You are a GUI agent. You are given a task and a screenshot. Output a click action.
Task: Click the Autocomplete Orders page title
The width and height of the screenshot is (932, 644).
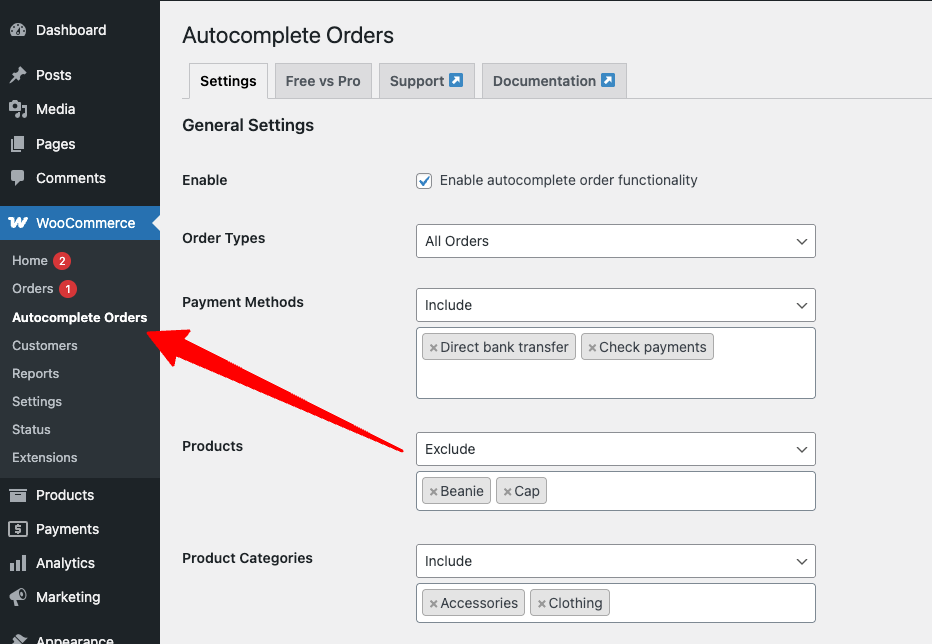coord(288,35)
